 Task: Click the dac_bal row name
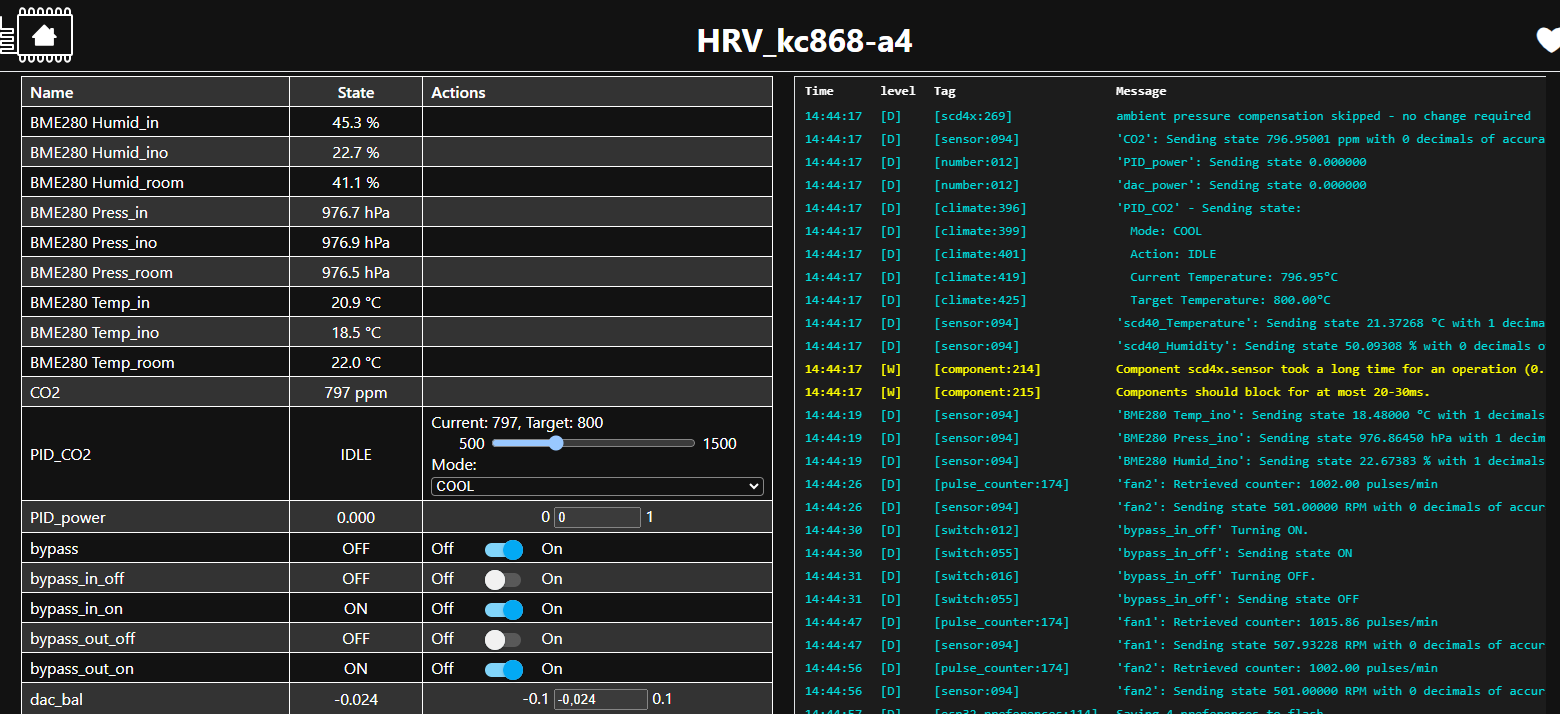56,699
